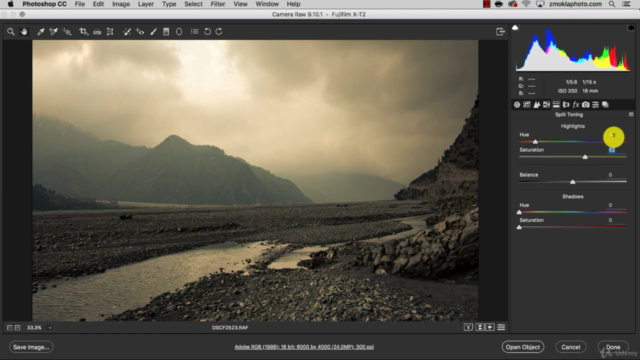Toggle shadow clipping warning in histogram
The width and height of the screenshot is (640, 360).
click(515, 27)
